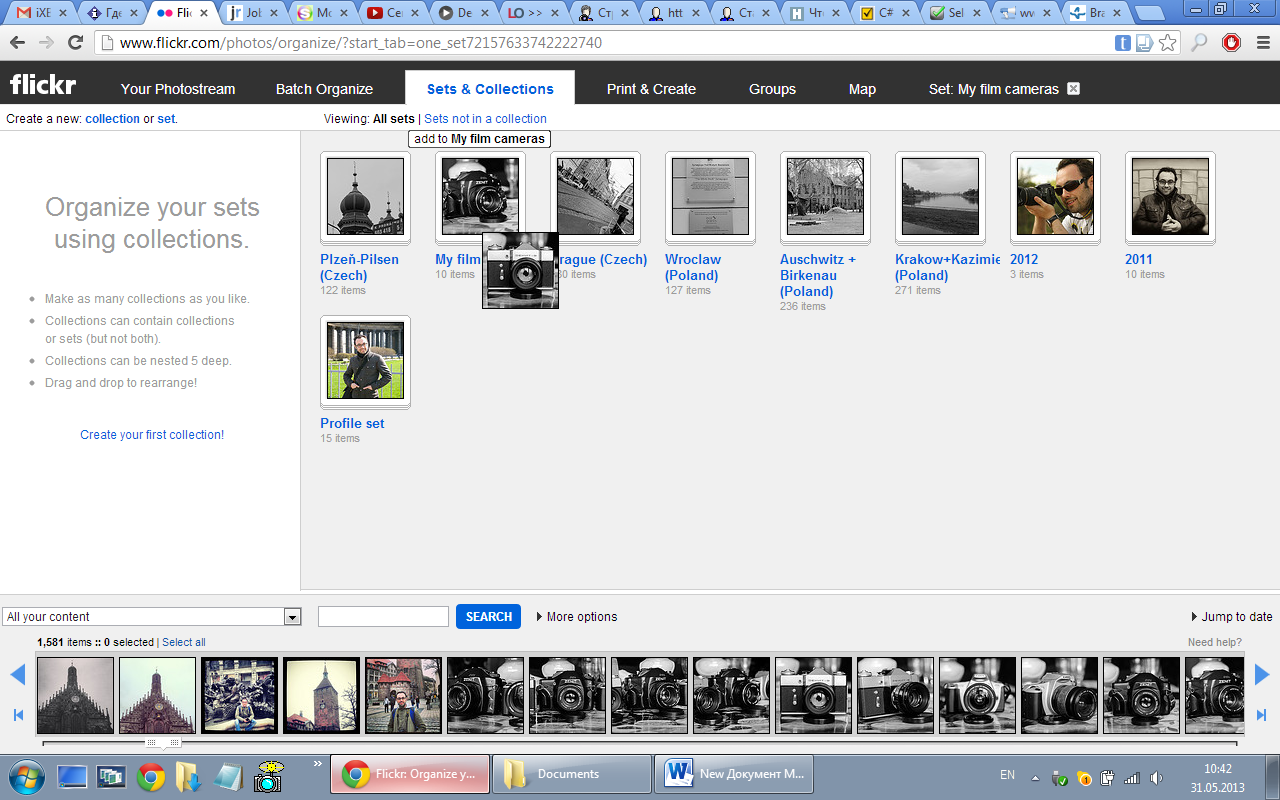
Task: Click the search text field
Action: tap(383, 617)
